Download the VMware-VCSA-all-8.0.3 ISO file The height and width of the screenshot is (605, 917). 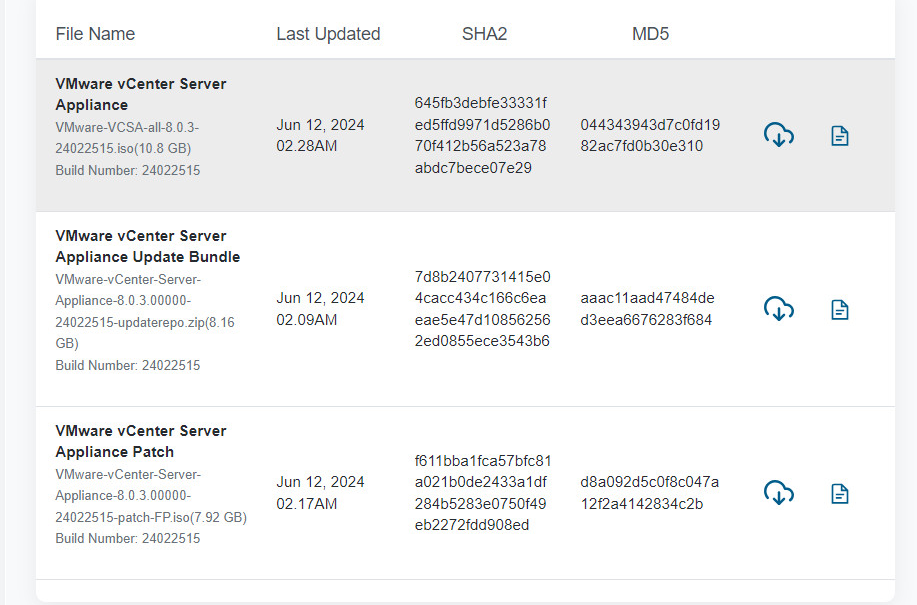tap(778, 135)
